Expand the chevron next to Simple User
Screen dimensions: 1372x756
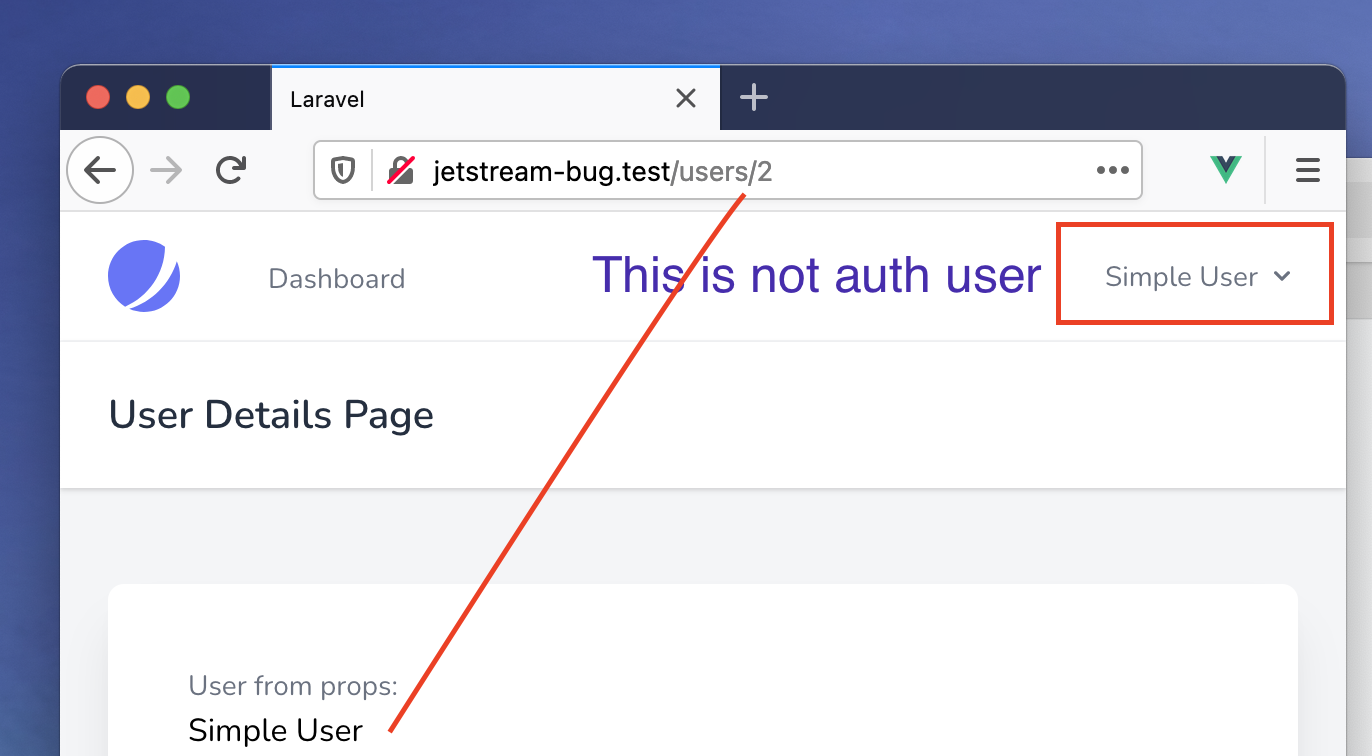(x=1284, y=278)
